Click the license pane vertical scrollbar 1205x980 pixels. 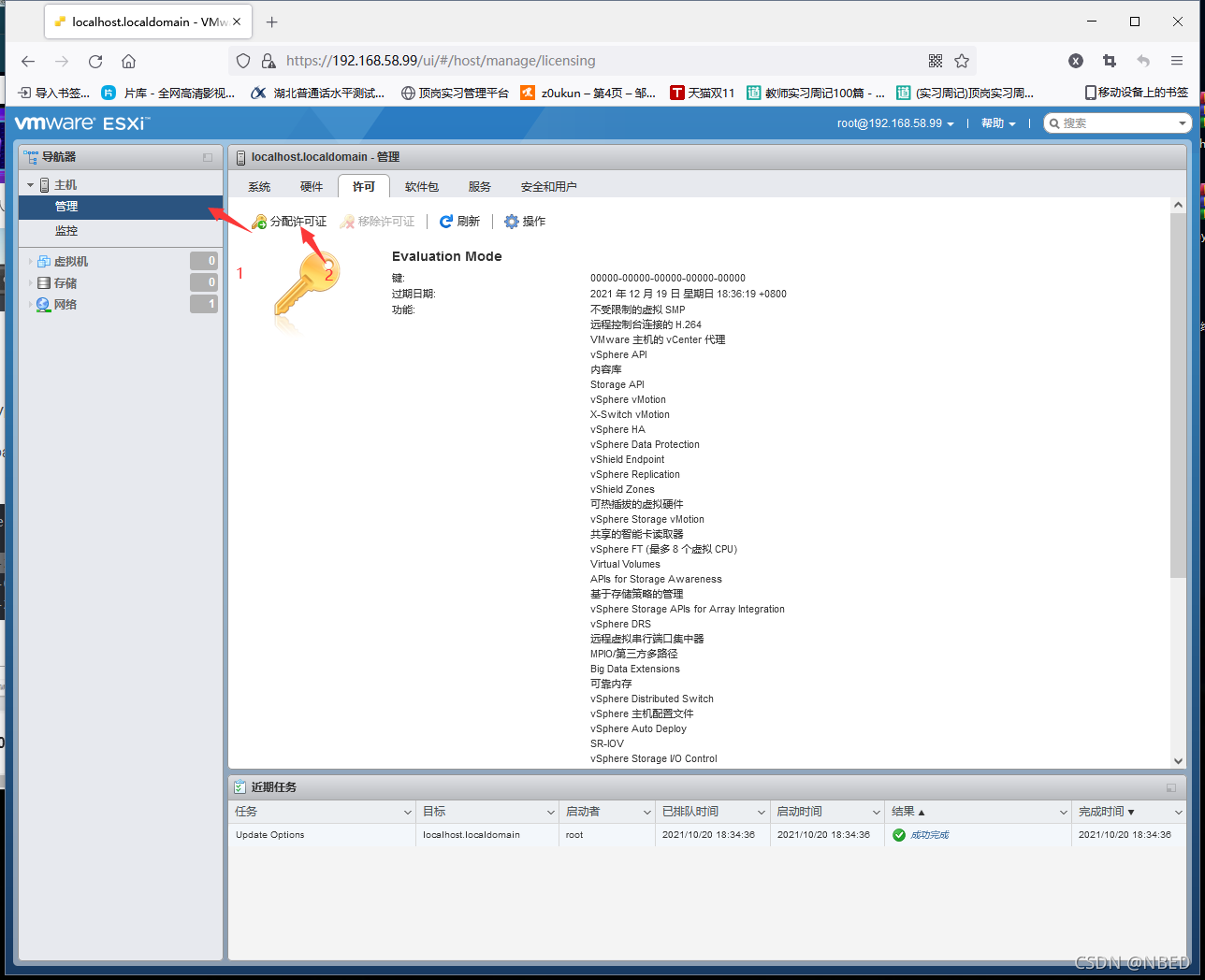tap(1178, 396)
